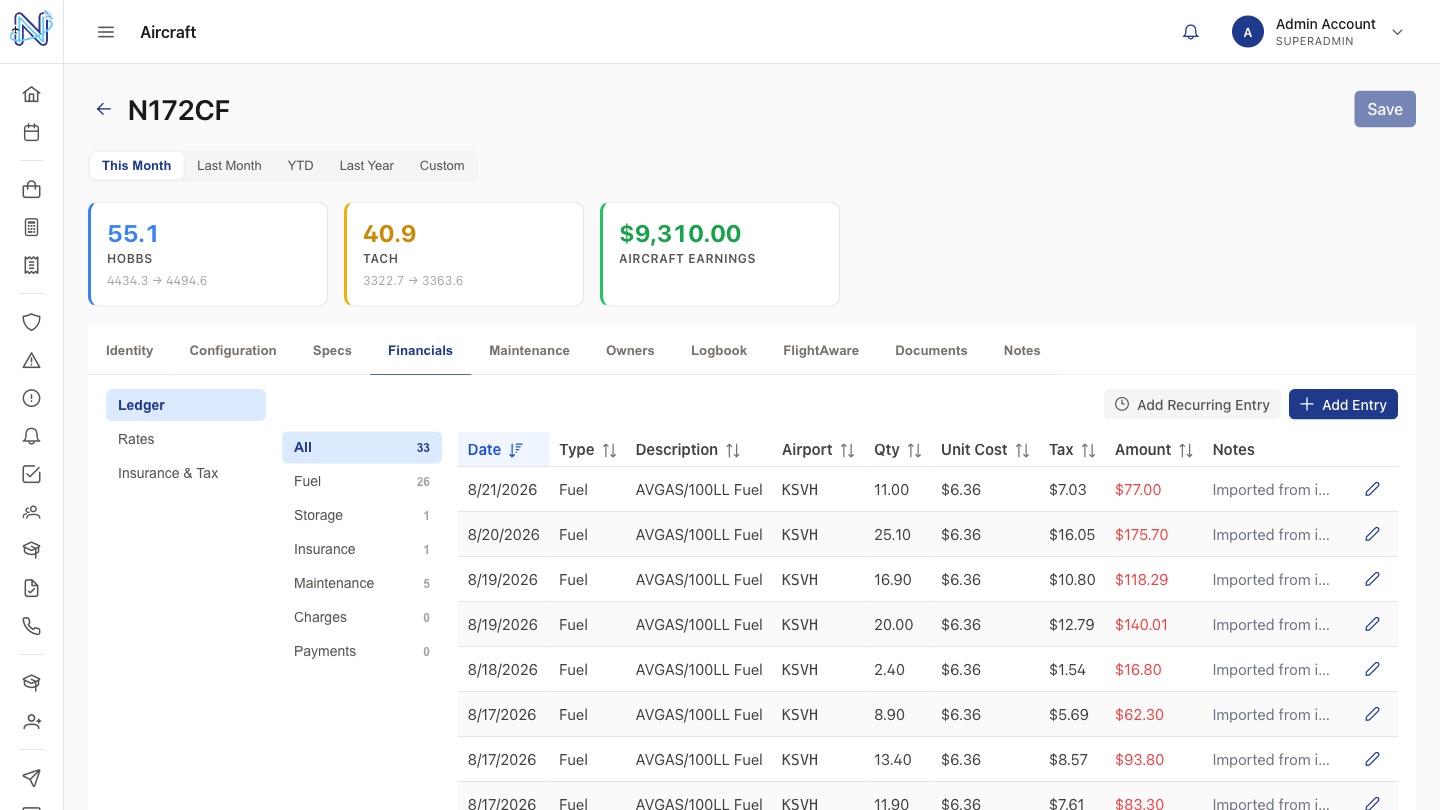Edit the 8/18/2026 $16.80 fuel entry

point(1372,669)
